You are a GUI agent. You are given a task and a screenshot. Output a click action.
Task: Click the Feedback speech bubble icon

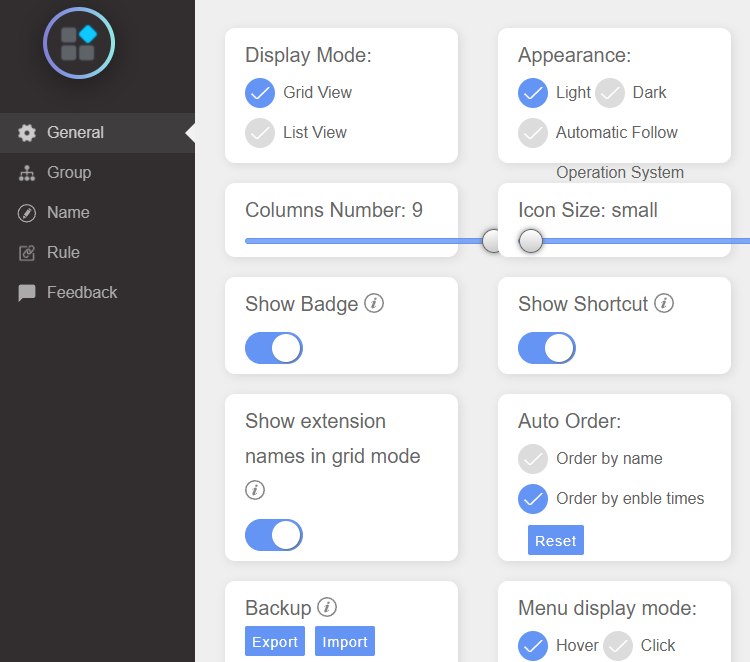point(27,293)
